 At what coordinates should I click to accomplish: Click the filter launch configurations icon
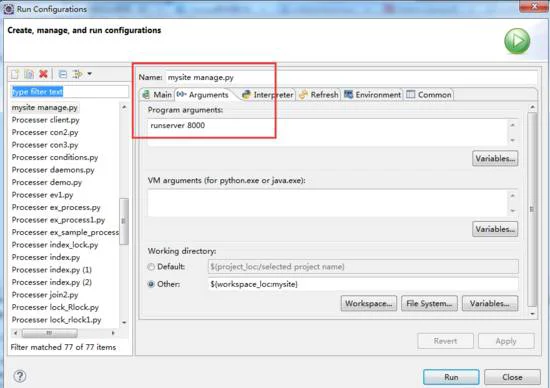[77, 74]
